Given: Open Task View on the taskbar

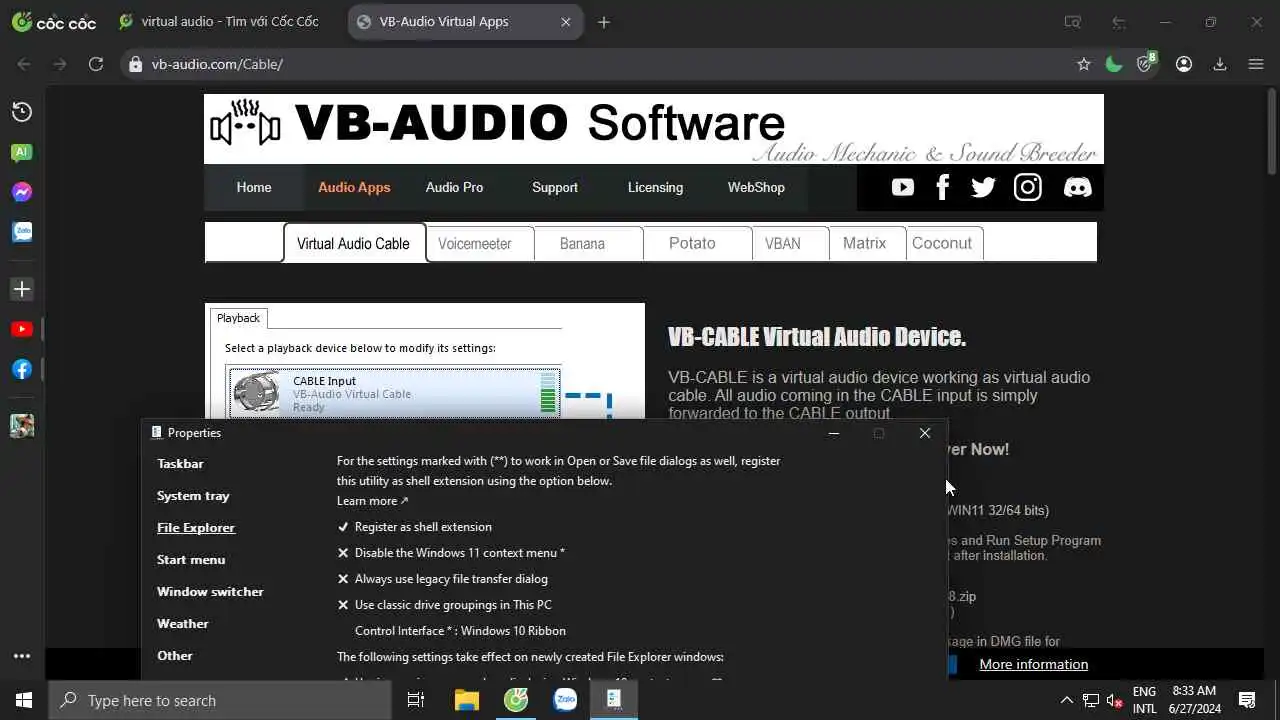Looking at the screenshot, I should [x=416, y=700].
